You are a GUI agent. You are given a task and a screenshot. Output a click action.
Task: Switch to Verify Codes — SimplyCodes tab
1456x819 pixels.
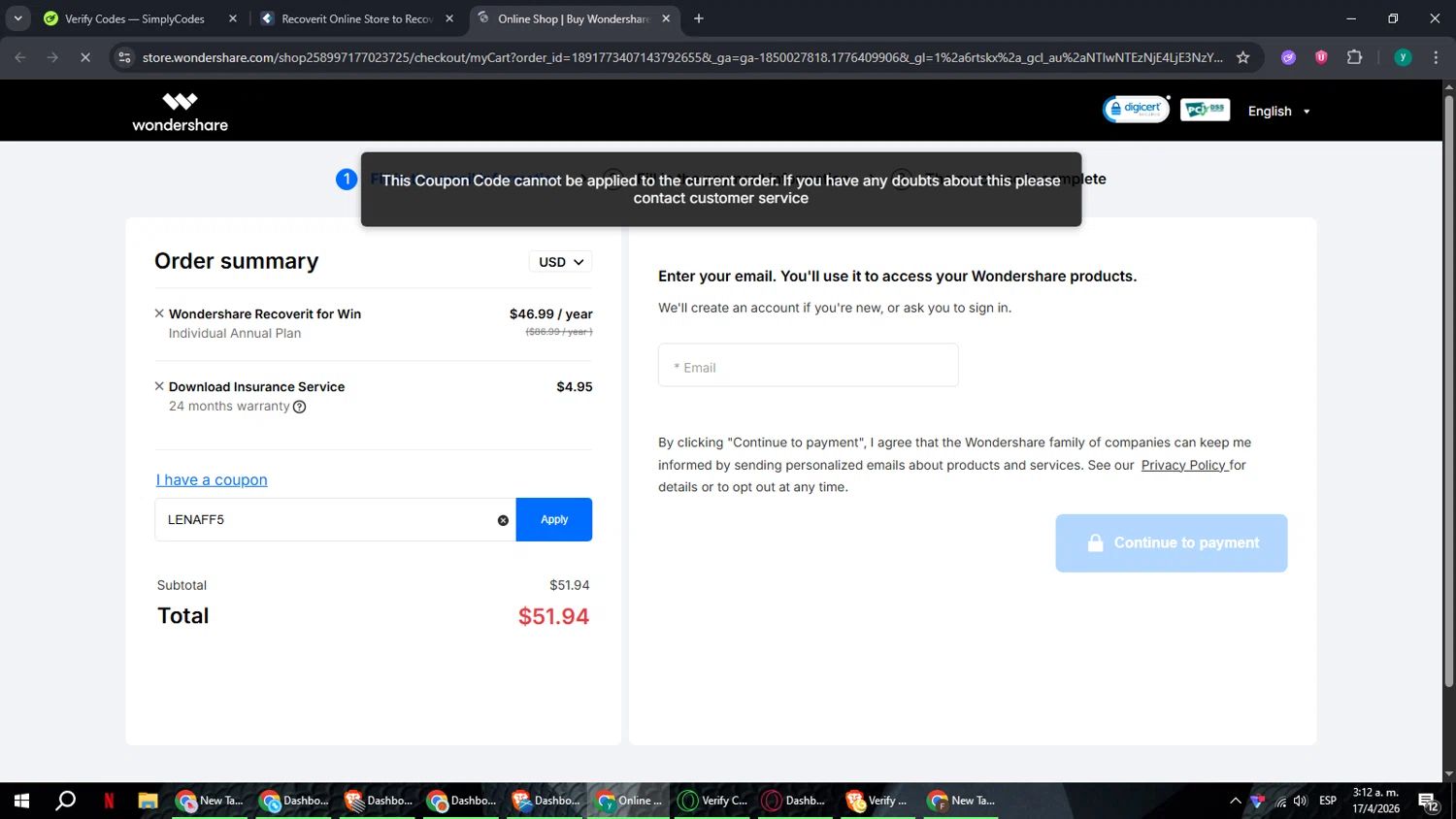134,18
